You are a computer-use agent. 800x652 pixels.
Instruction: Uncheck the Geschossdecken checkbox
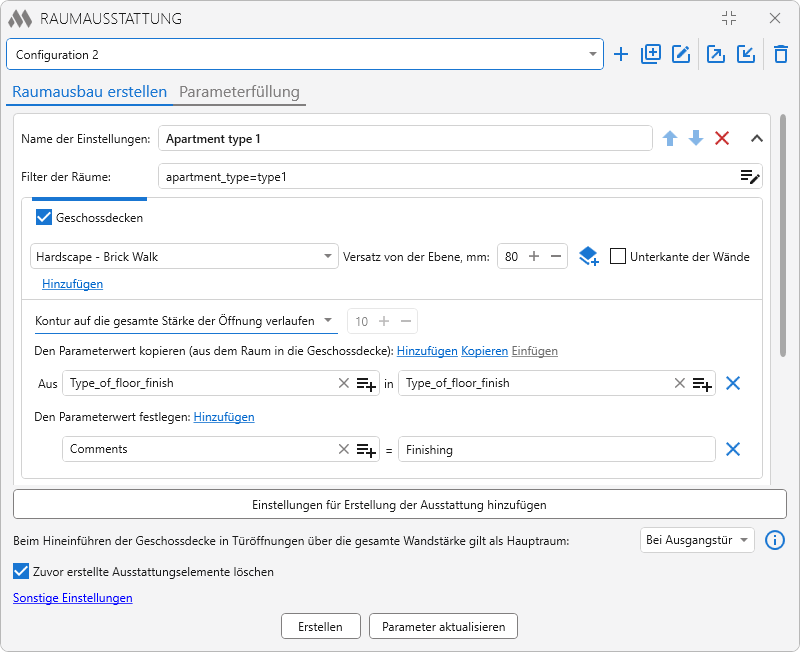pyautogui.click(x=44, y=217)
